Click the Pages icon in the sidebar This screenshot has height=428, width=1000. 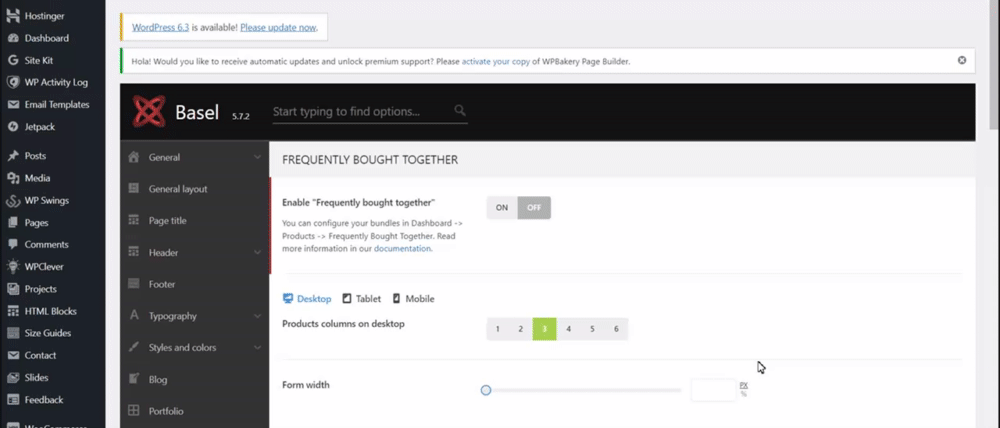(12, 223)
